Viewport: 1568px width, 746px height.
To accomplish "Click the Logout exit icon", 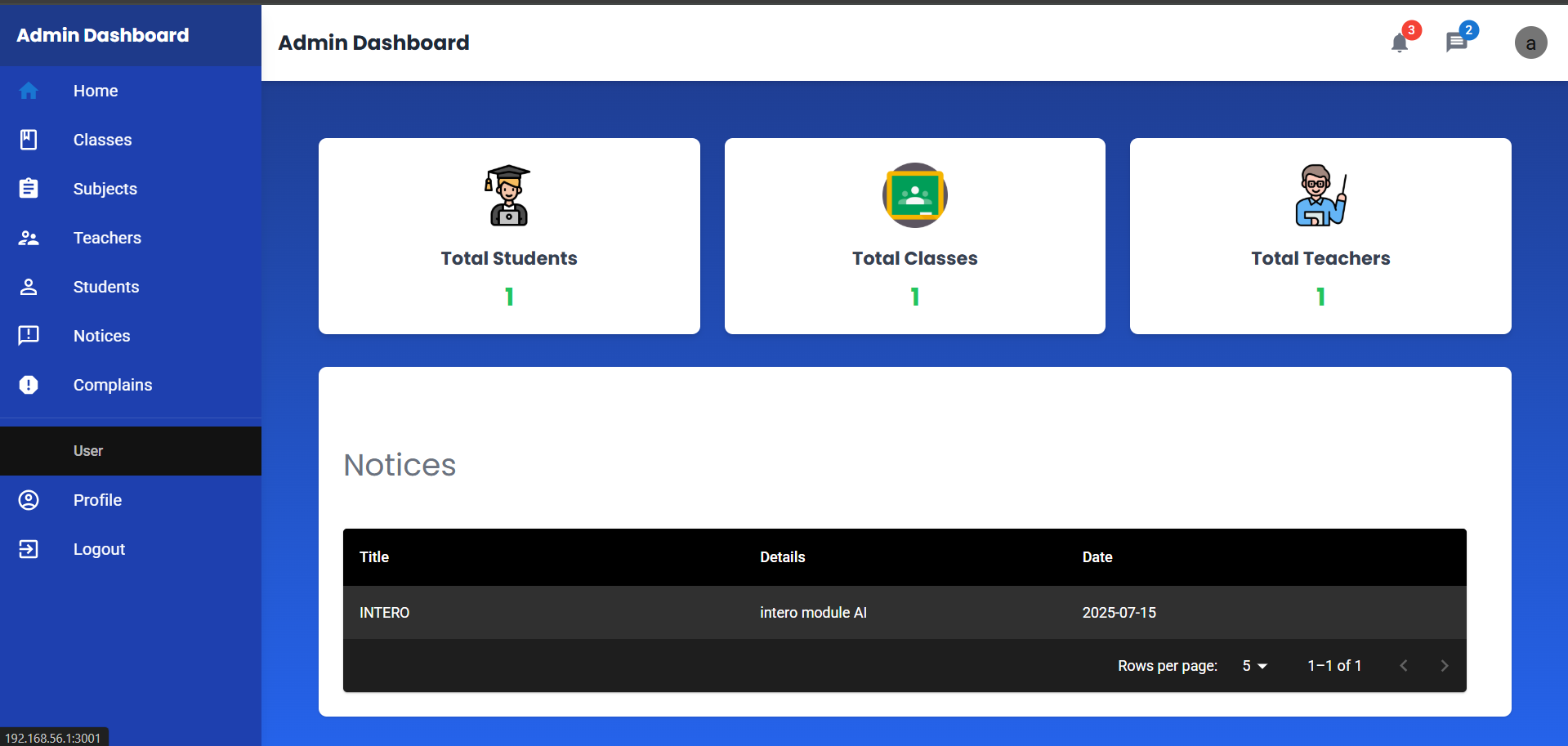I will pos(29,549).
